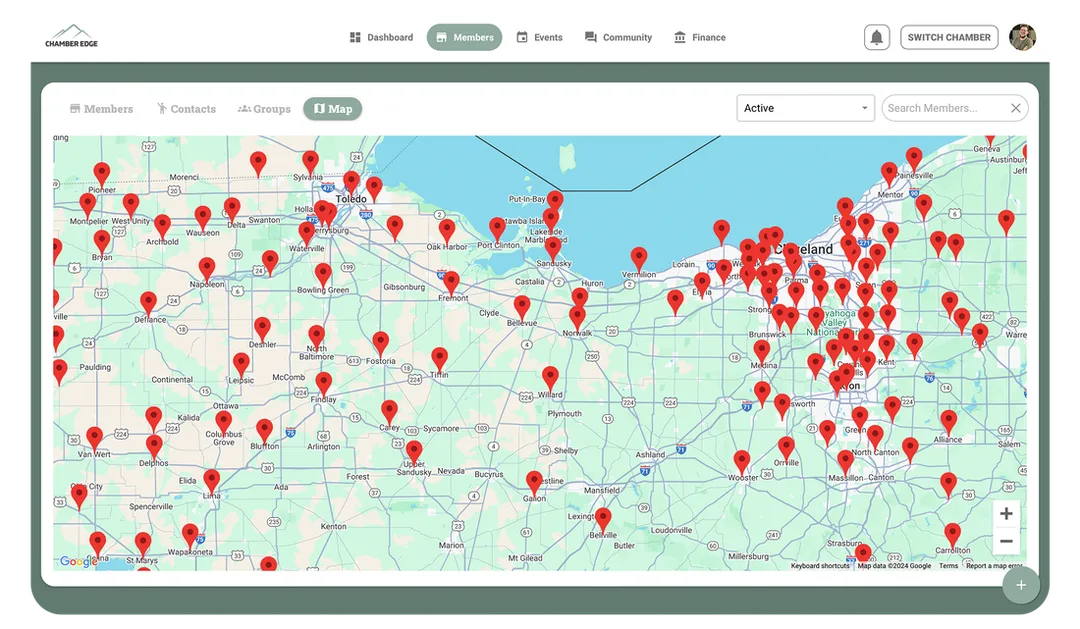Select the map pin at Fremont

(451, 283)
